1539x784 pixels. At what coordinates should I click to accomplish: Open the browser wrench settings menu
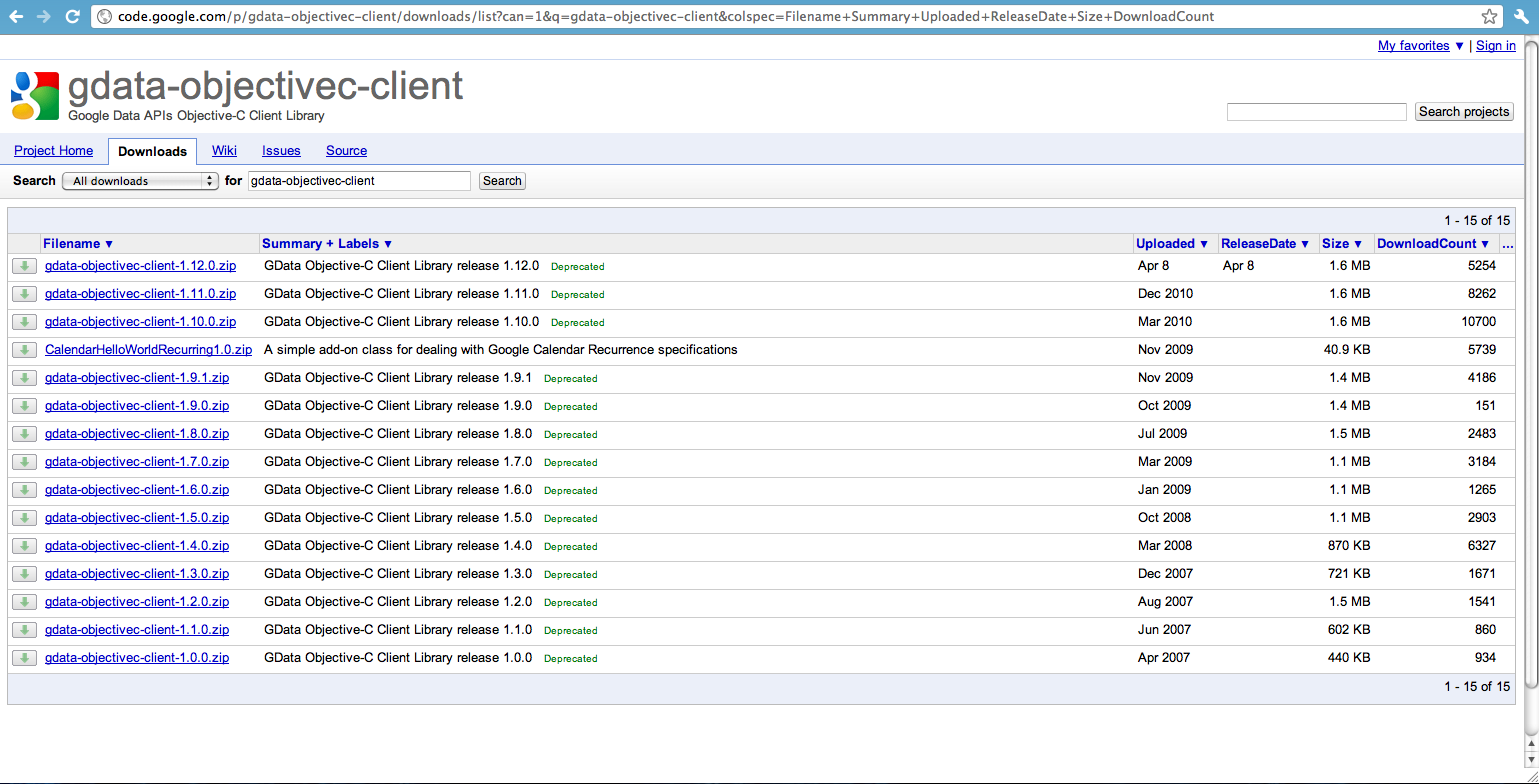click(x=1522, y=16)
